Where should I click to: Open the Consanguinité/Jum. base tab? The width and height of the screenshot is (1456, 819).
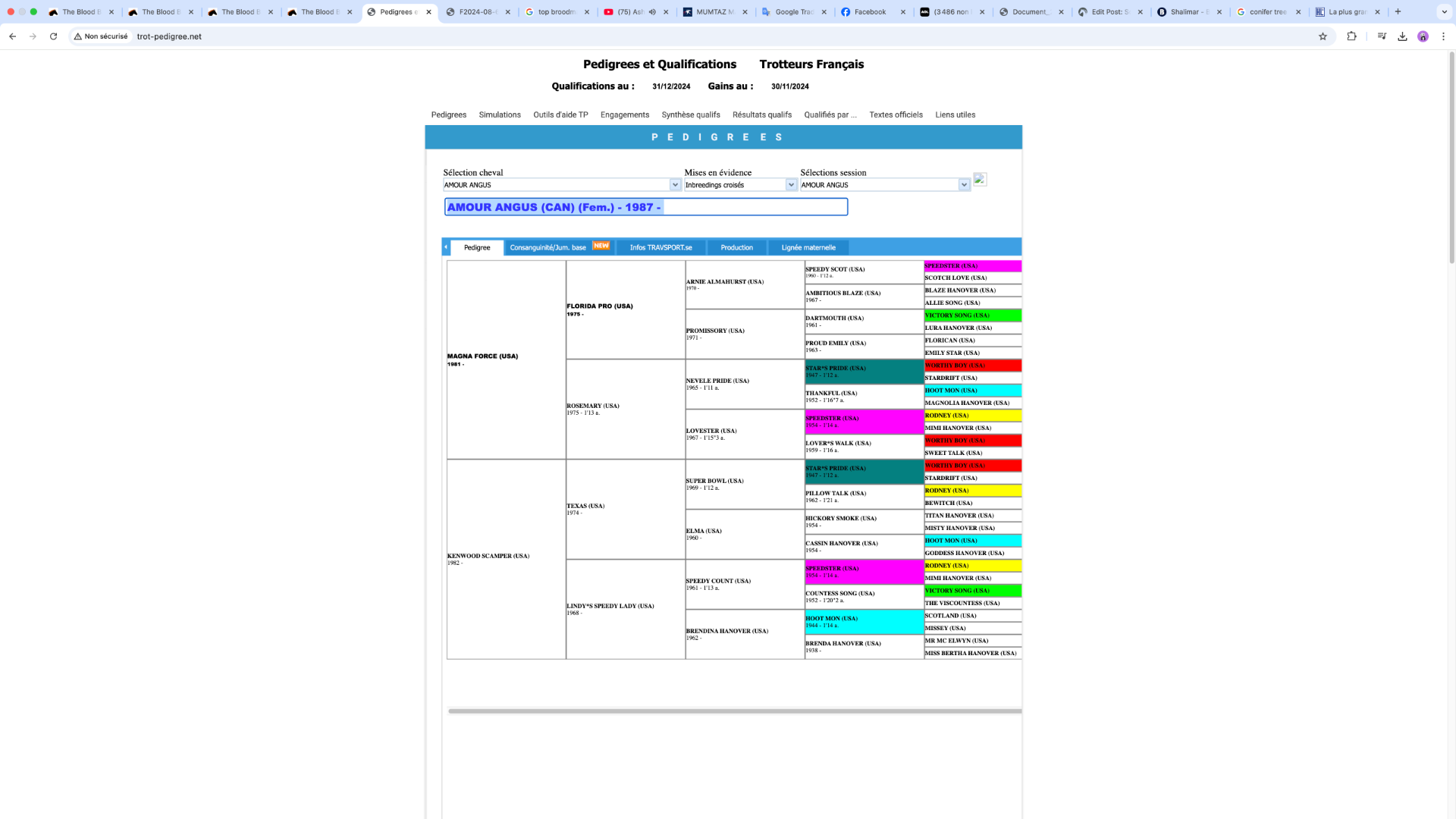tap(560, 248)
